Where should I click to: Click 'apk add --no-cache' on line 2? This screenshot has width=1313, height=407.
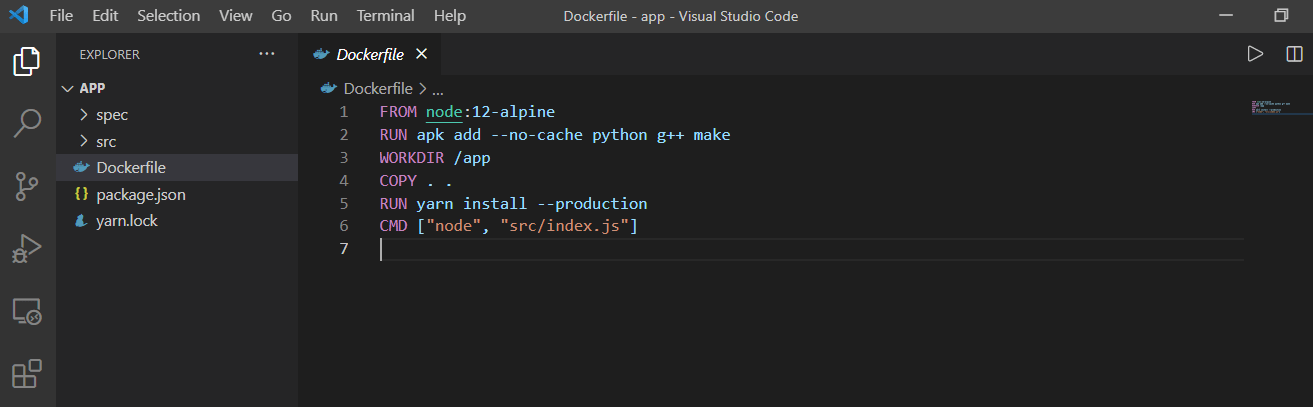[x=500, y=134]
